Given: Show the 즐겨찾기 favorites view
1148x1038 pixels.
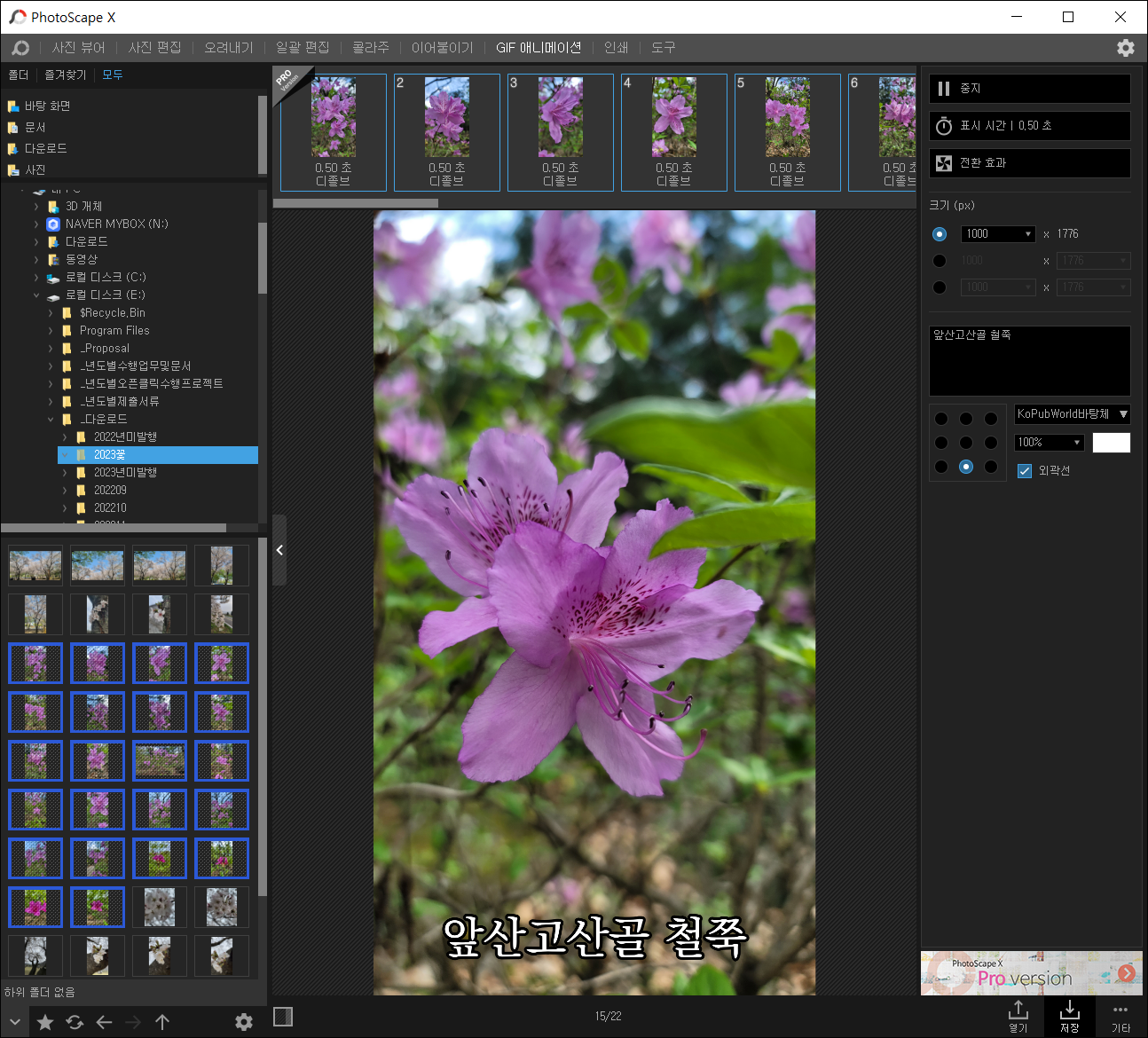Looking at the screenshot, I should [66, 75].
